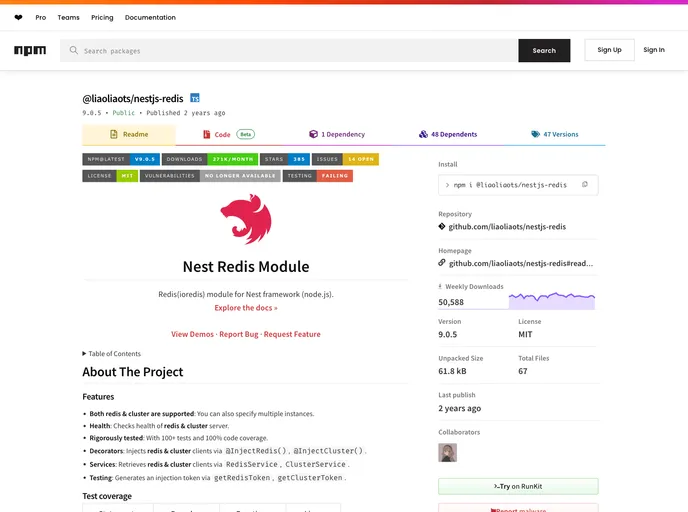Click the Unpacked Size value 61.8 kB
Image resolution: width=688 pixels, height=512 pixels.
(x=452, y=371)
